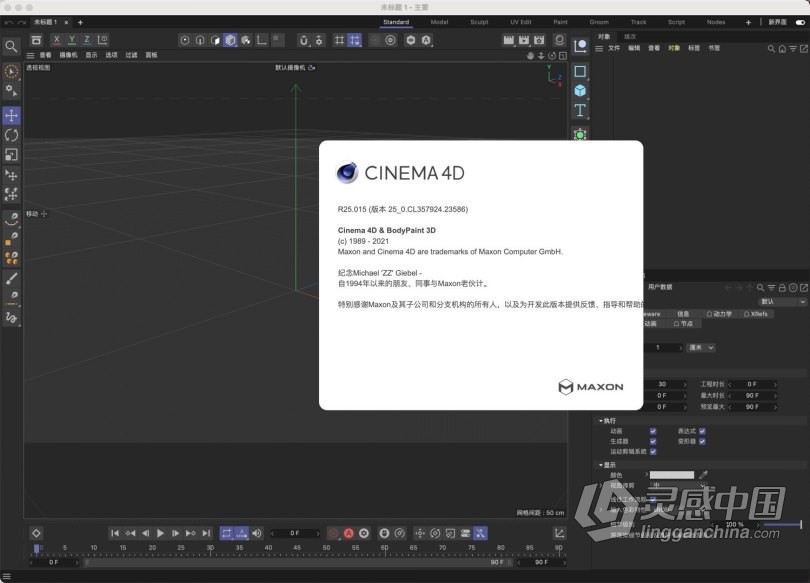
Task: Open the 动力学 attribute tab
Action: 719,314
